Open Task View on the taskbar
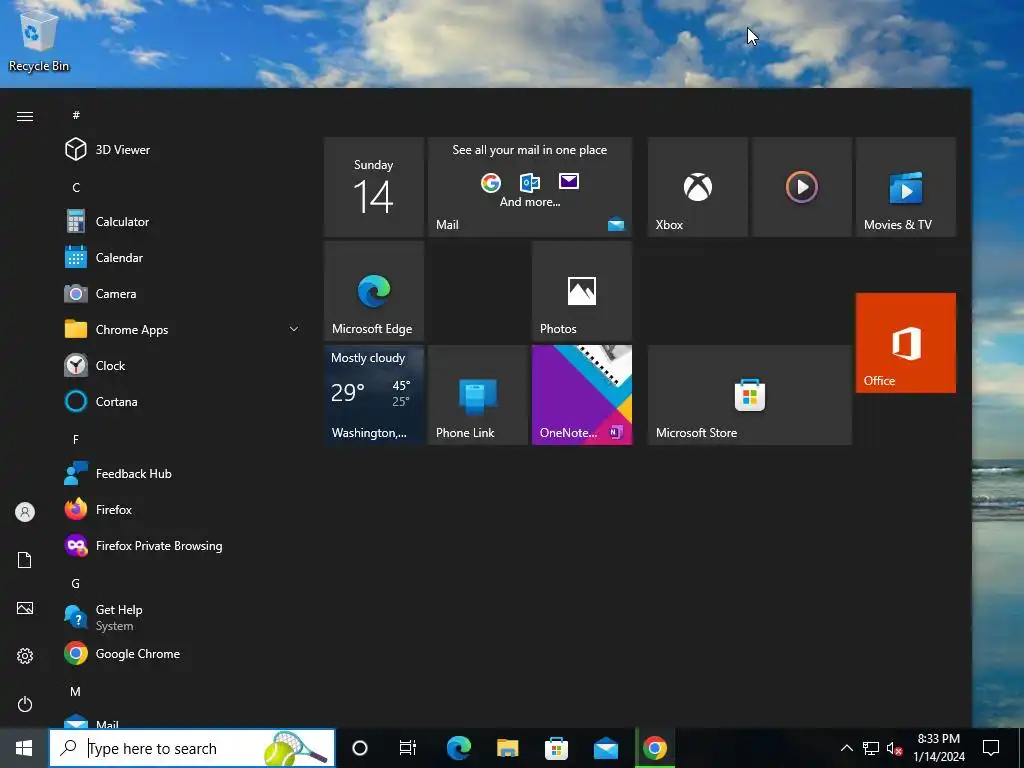The width and height of the screenshot is (1024, 768). [x=408, y=748]
